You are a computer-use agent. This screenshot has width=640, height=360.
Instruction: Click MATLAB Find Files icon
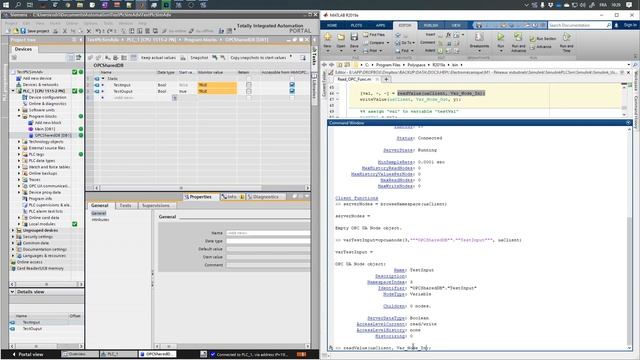pyautogui.click(x=366, y=35)
